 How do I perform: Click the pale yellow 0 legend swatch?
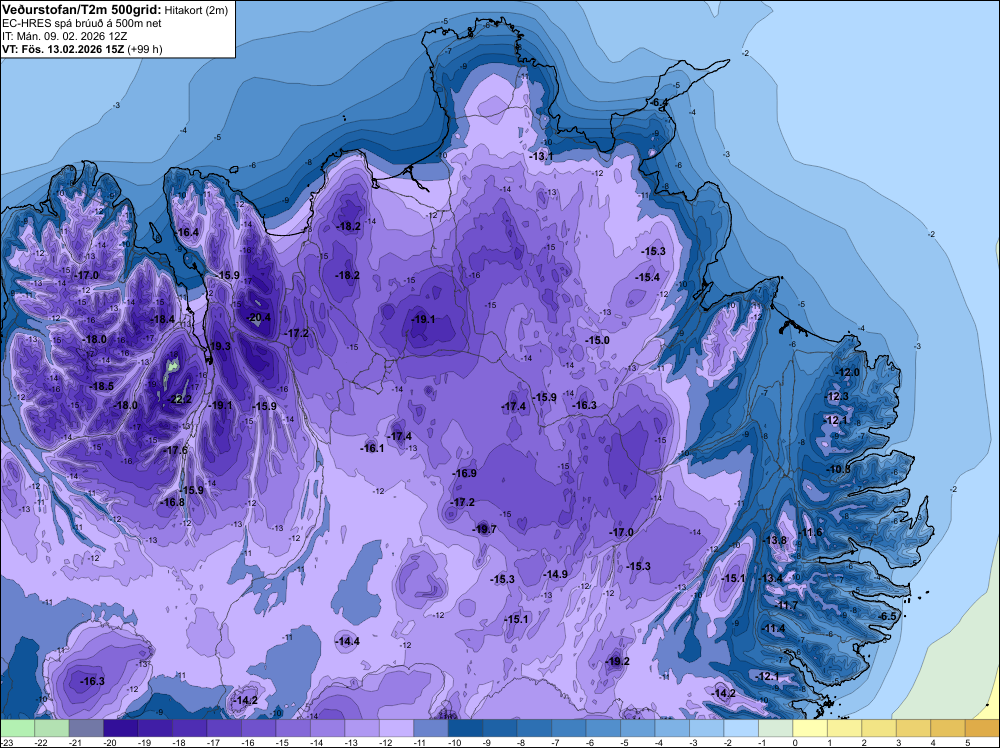(809, 728)
